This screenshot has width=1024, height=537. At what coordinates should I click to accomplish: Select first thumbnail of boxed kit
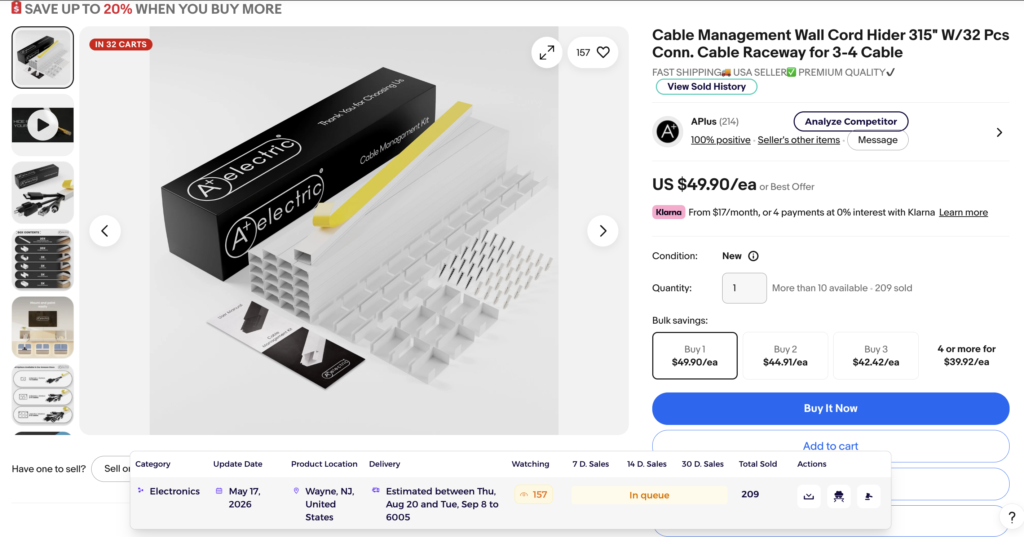[42, 57]
